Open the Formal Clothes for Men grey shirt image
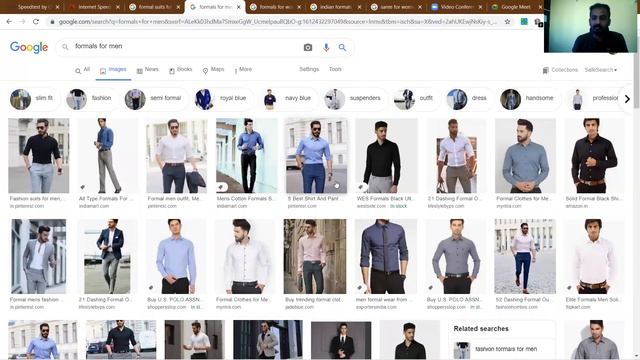 [x=525, y=156]
